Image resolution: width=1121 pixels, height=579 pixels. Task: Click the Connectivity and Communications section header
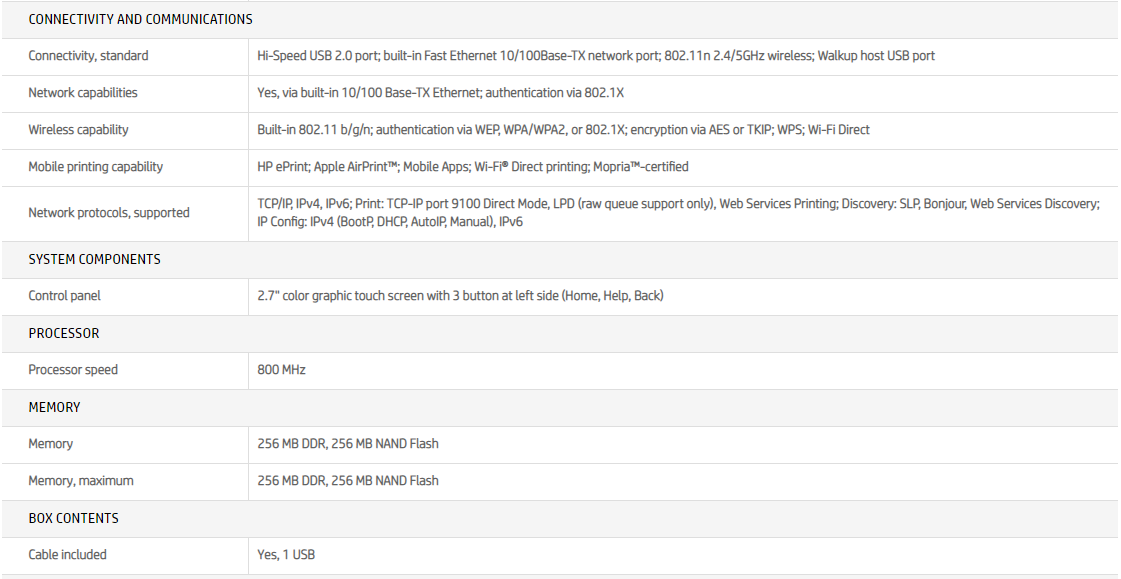click(x=140, y=19)
